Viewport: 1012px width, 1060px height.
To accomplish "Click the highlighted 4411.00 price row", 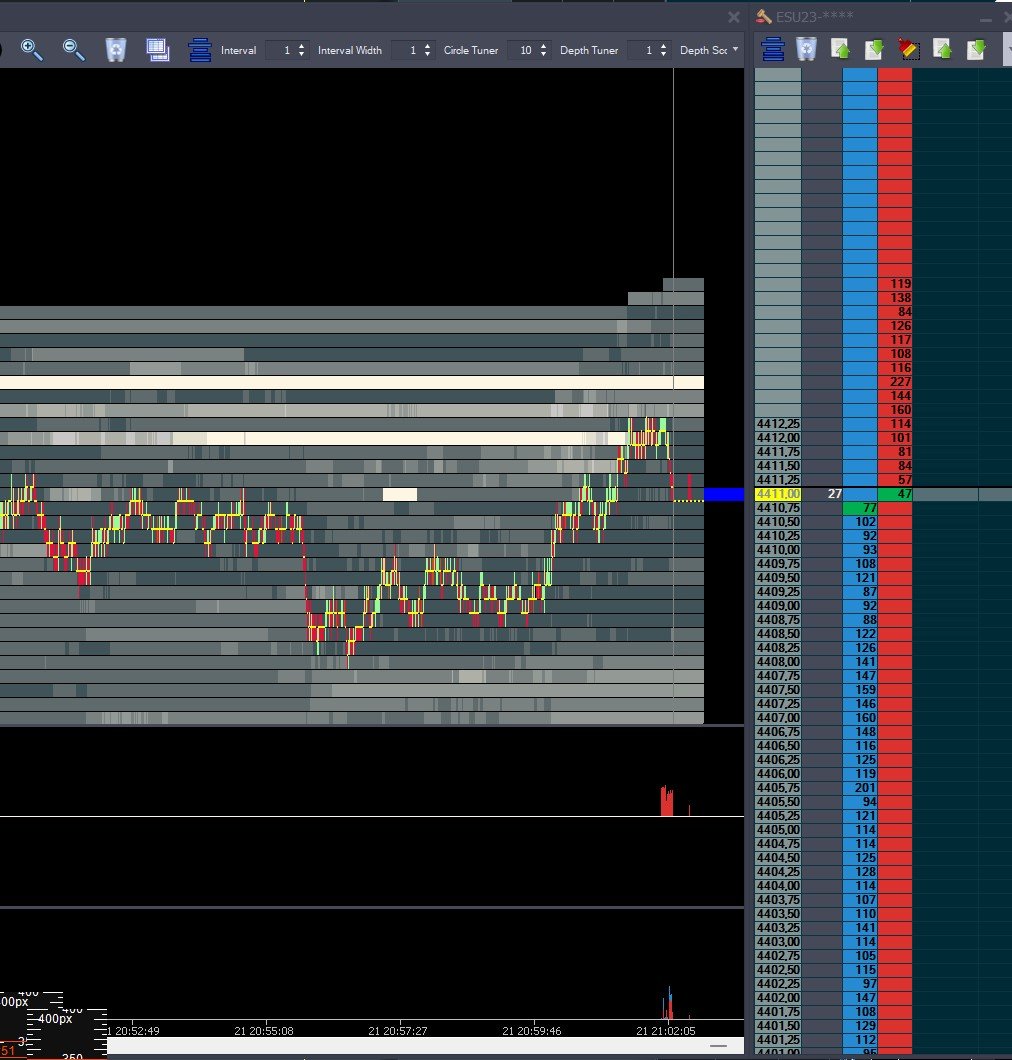I will coord(779,493).
